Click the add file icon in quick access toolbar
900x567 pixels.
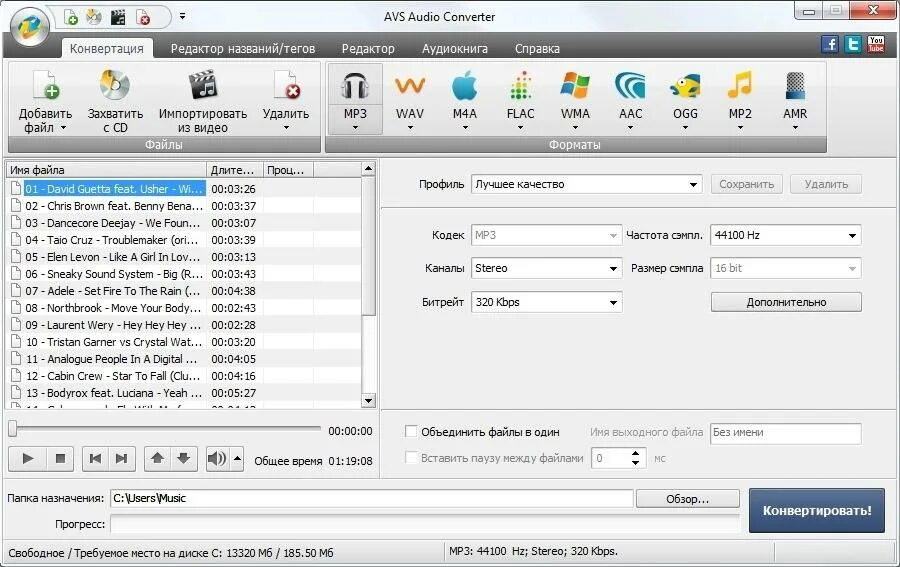coord(71,17)
